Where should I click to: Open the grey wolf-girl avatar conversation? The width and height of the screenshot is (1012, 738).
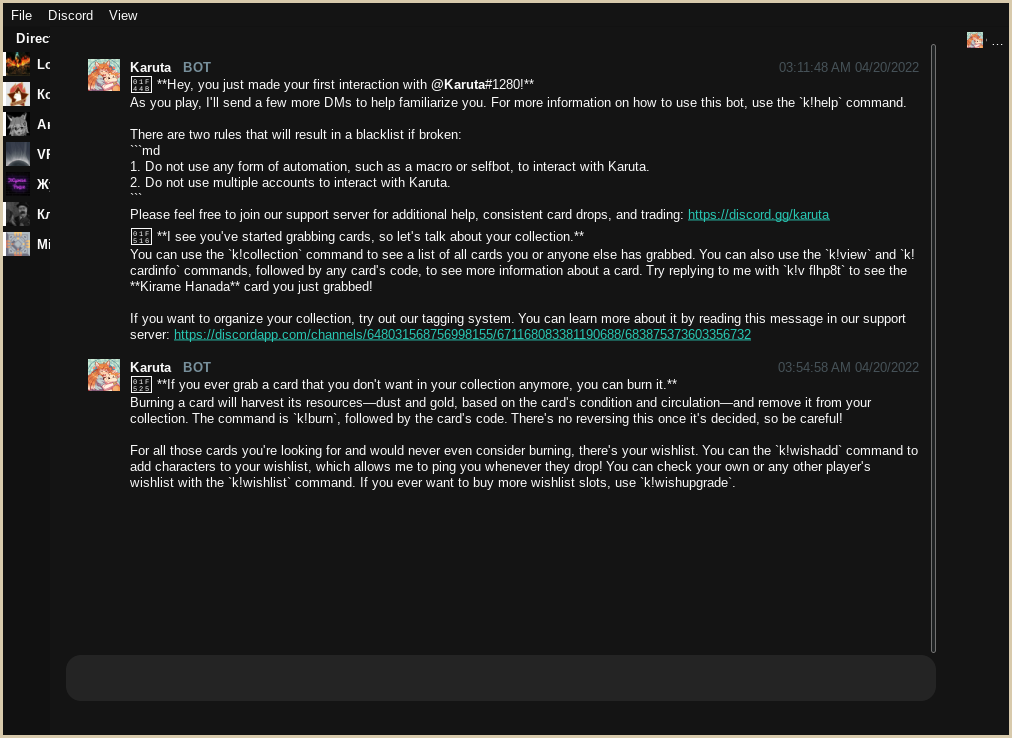coord(17,124)
